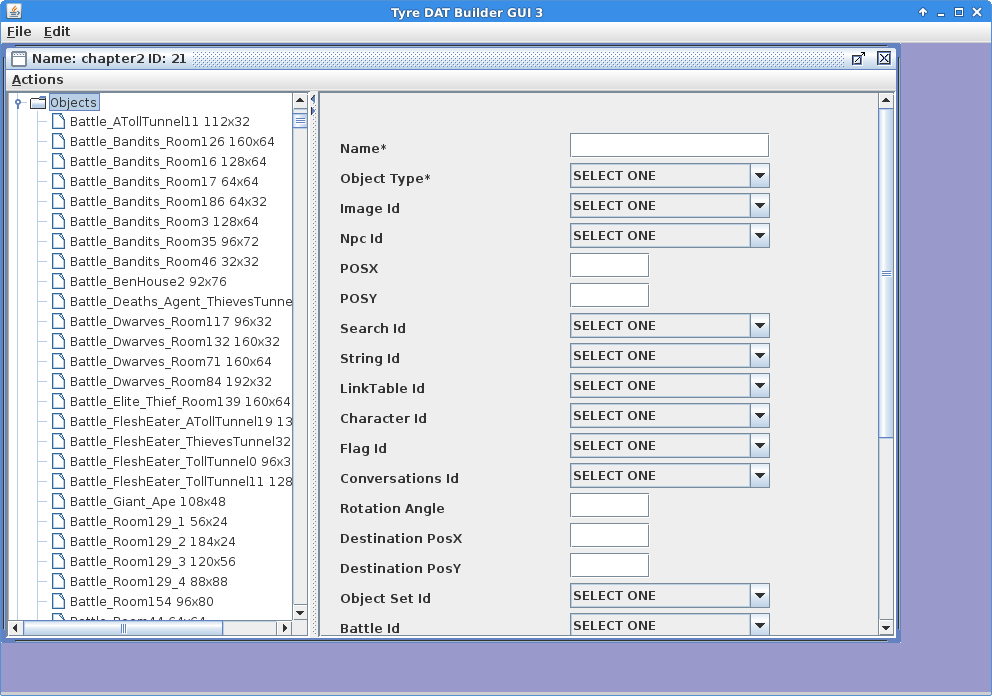Click tree horizontal scroll-left arrow

(15, 628)
